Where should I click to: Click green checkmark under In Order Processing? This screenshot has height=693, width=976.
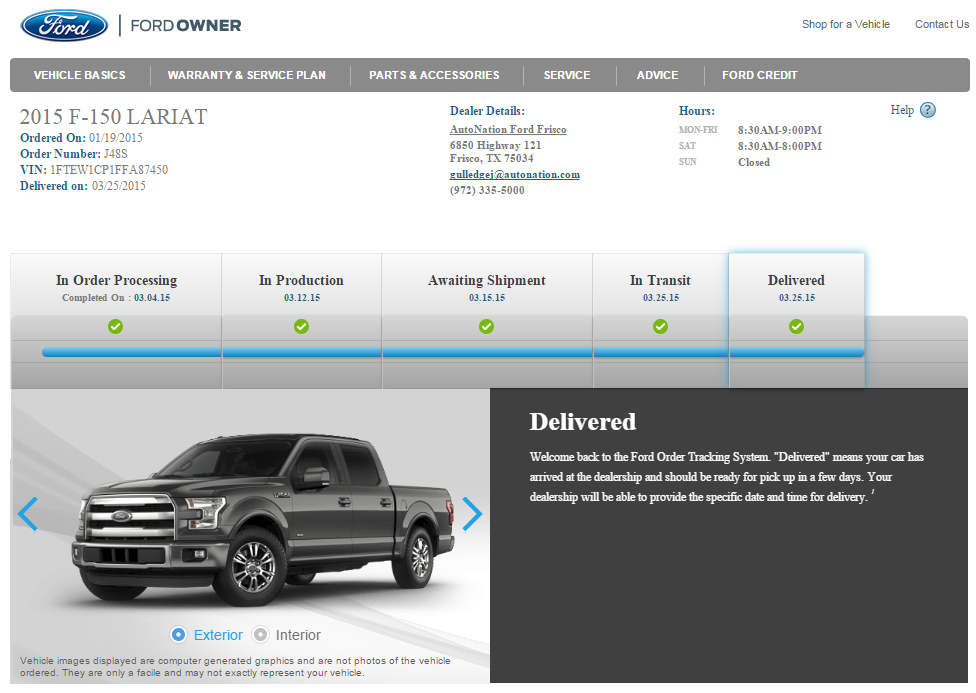116,326
